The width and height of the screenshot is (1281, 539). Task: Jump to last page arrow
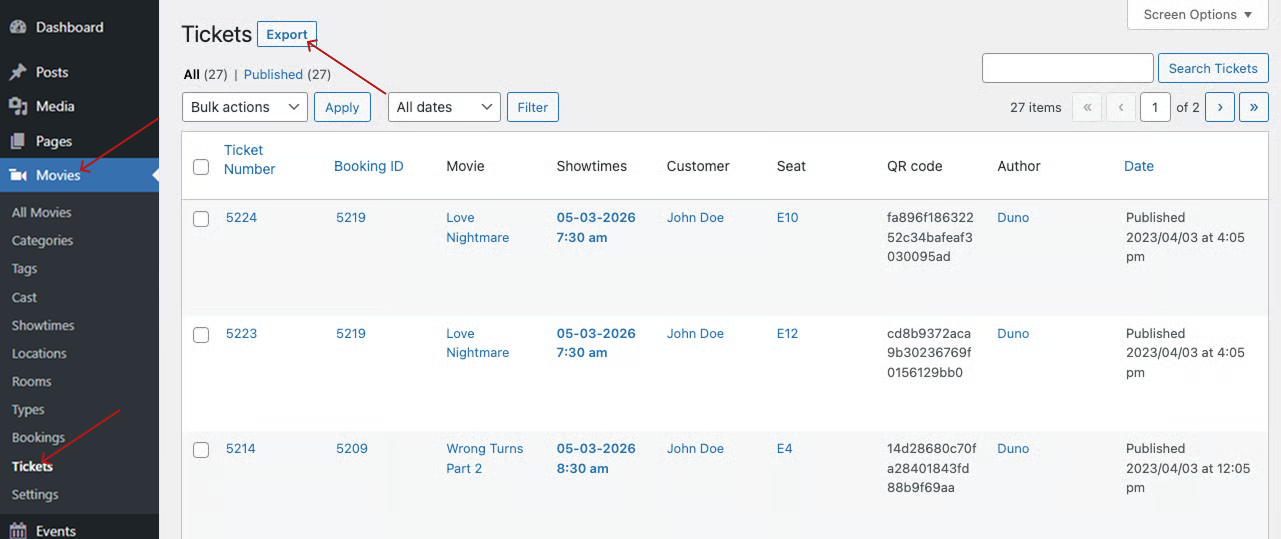pos(1253,107)
